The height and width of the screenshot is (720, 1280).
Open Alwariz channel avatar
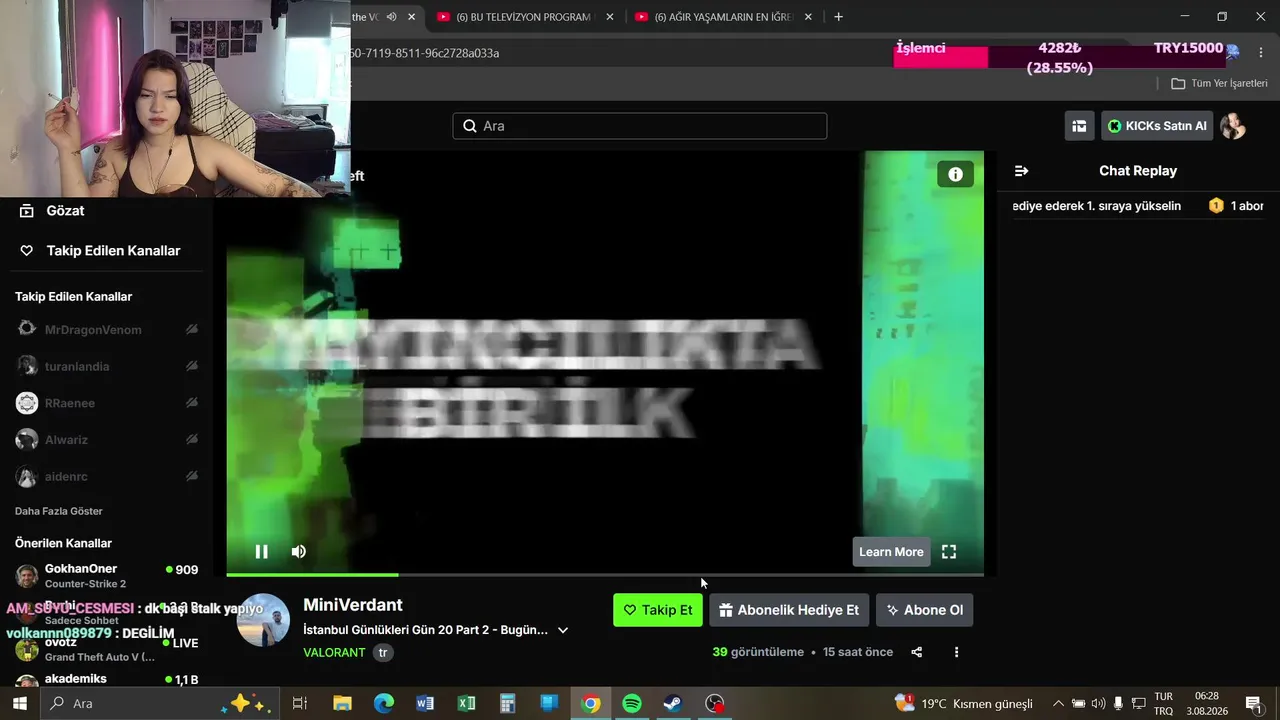[27, 440]
